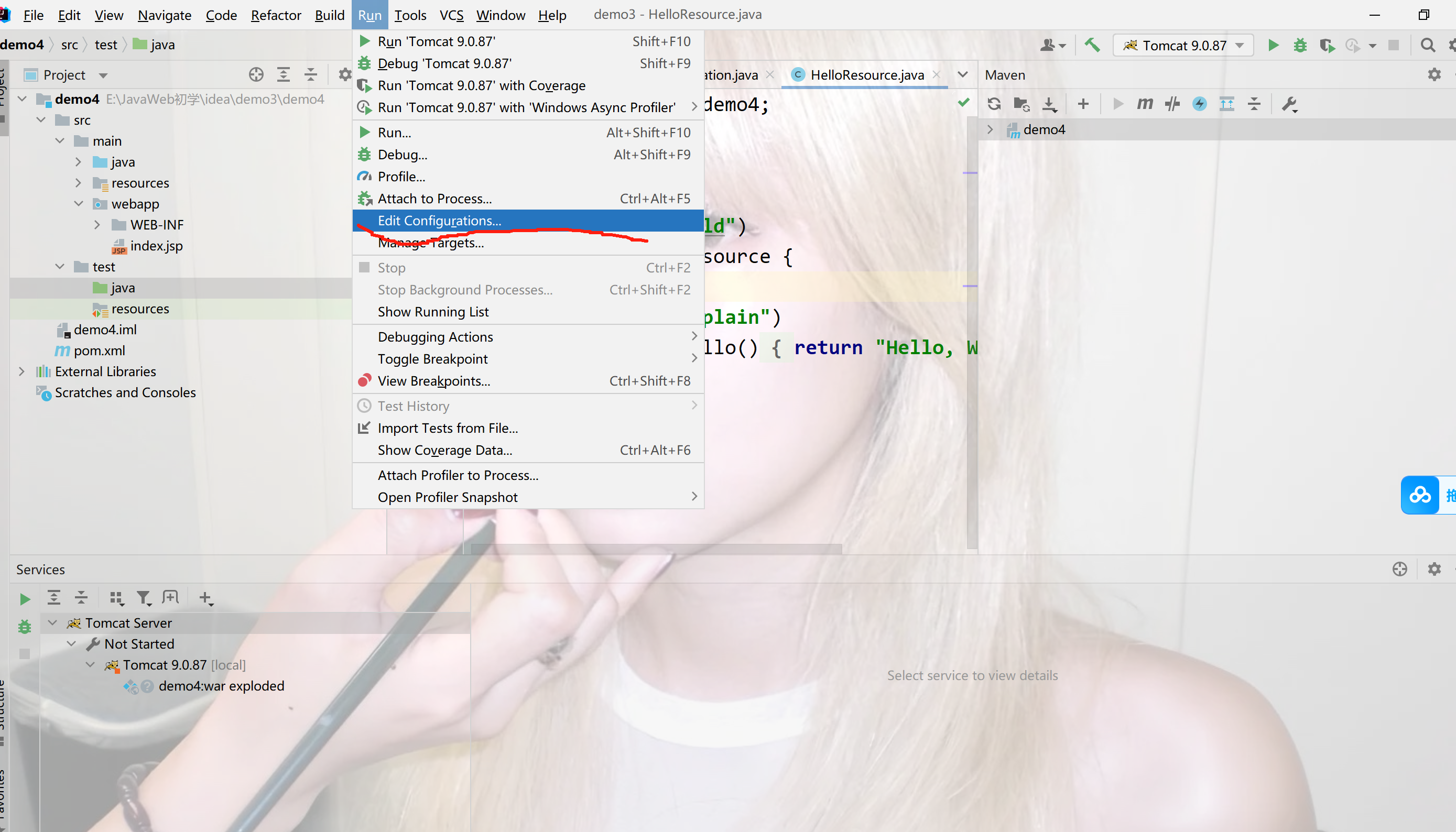Click the Debug bug icon in toolbar
Viewport: 1456px width, 832px height.
click(1300, 45)
